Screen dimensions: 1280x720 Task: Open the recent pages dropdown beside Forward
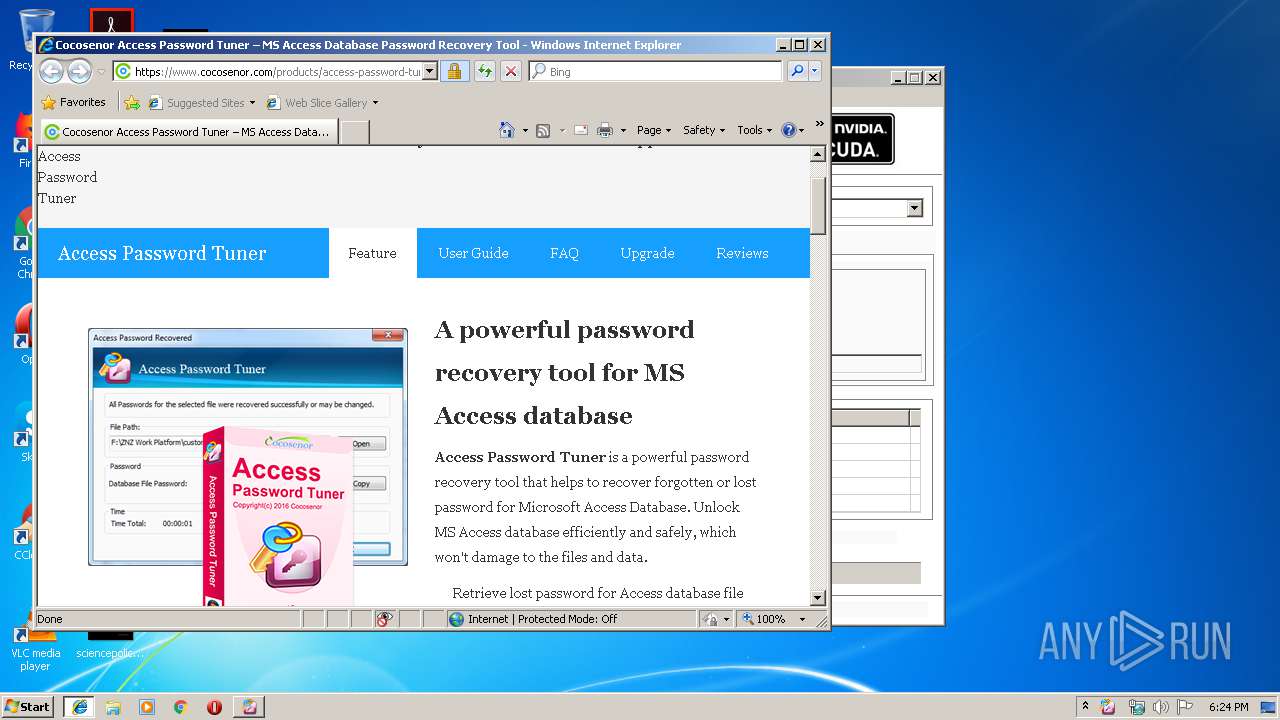(101, 72)
